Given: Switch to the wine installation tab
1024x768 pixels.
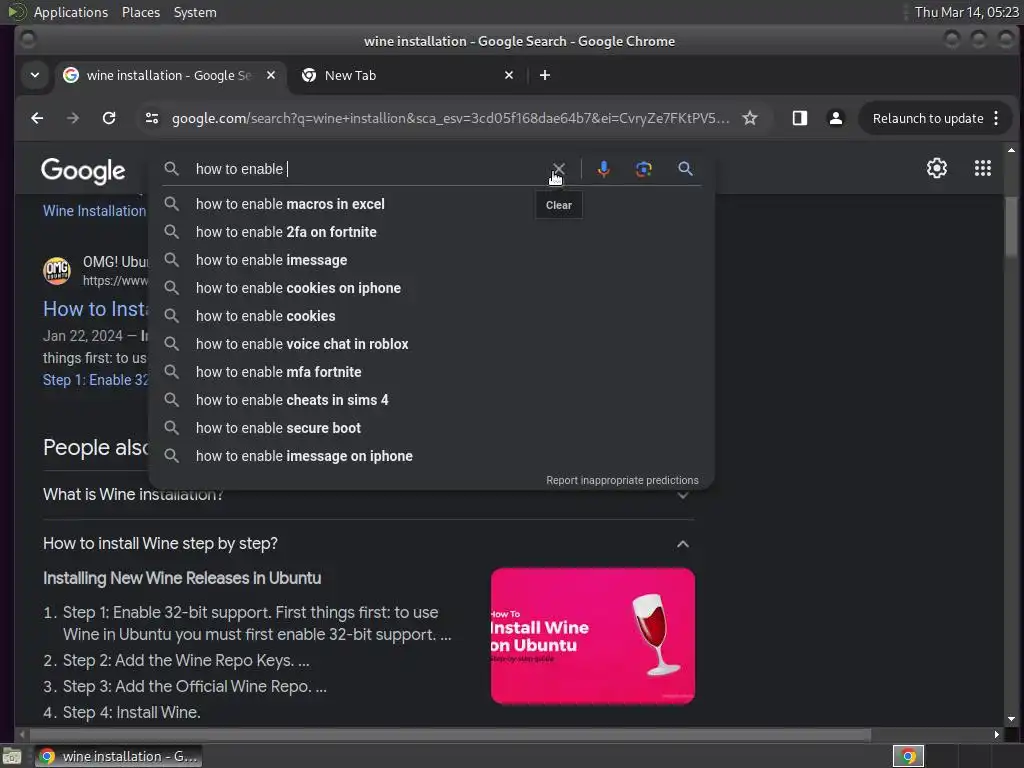Looking at the screenshot, I should [x=169, y=75].
